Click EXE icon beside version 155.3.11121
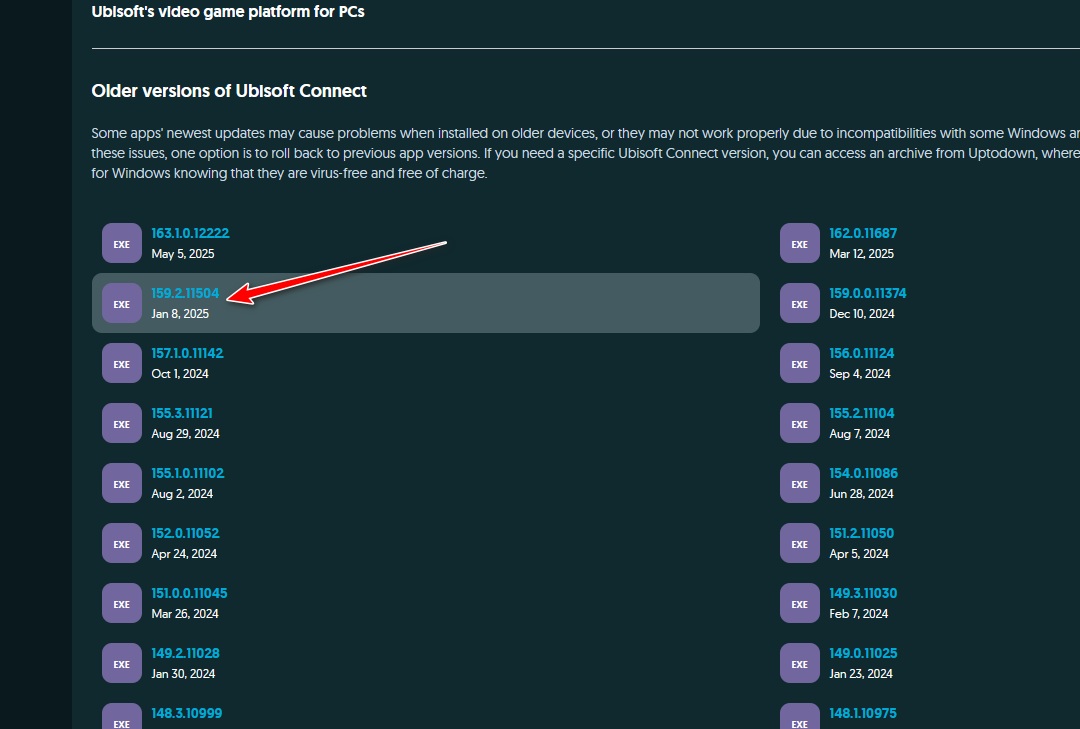The width and height of the screenshot is (1080, 729). [122, 423]
